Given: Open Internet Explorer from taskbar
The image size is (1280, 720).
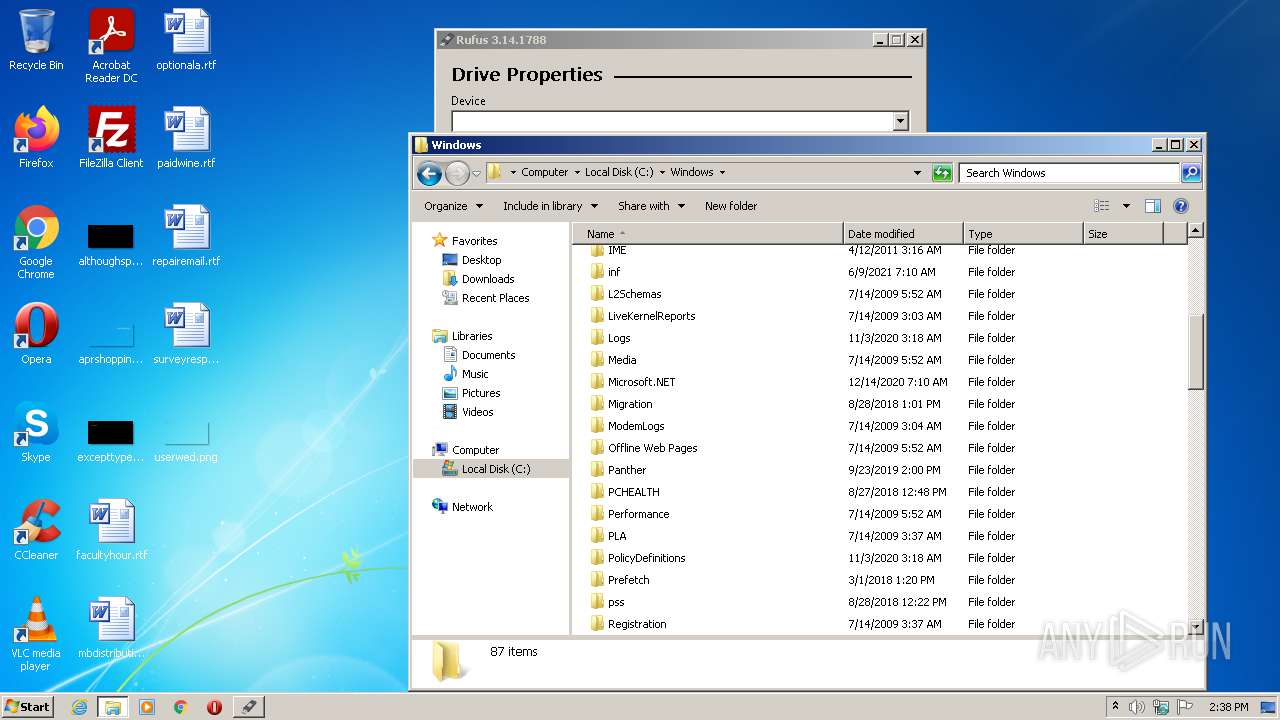Looking at the screenshot, I should [79, 707].
